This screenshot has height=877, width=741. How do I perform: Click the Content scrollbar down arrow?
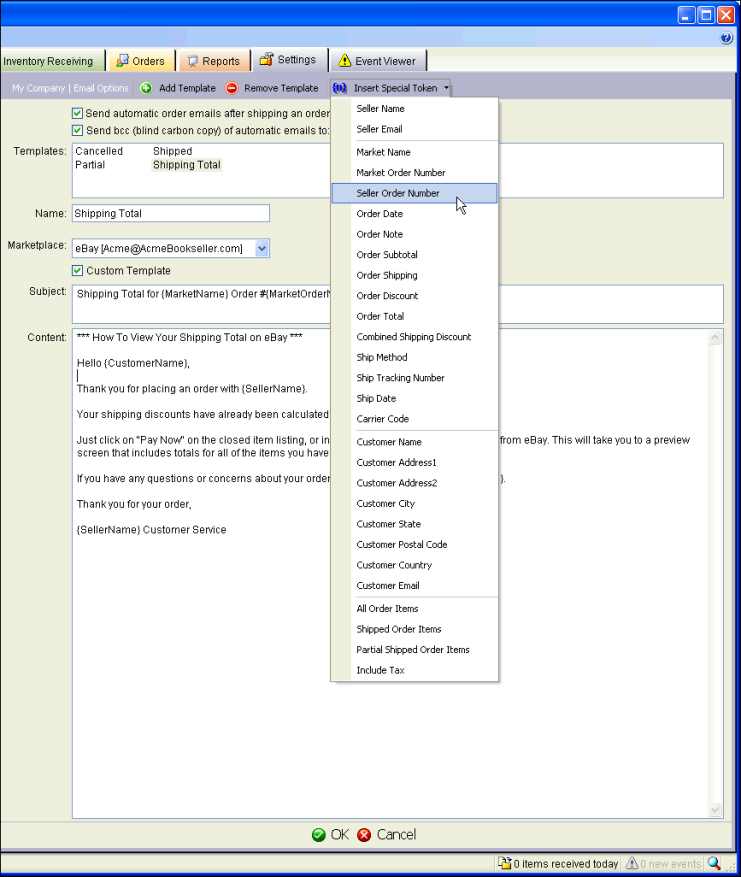715,809
